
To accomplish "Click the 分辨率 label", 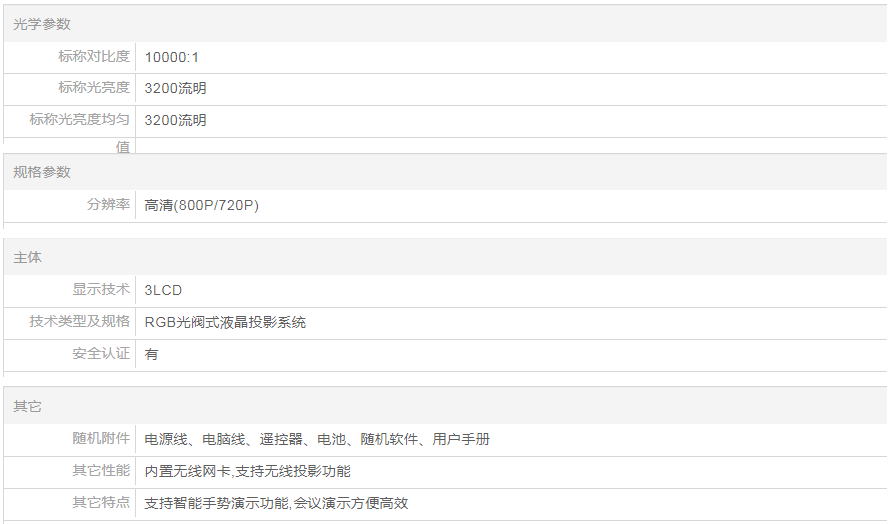I will point(108,205).
